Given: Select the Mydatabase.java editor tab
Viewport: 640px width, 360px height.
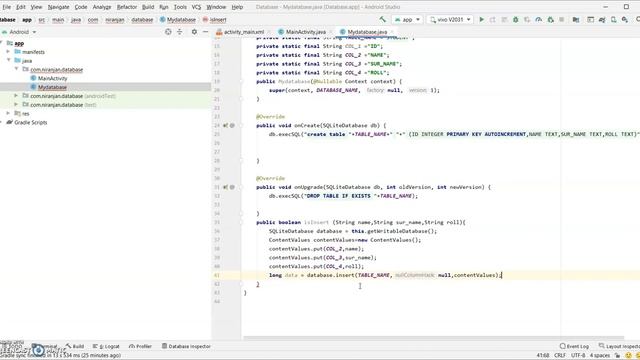Looking at the screenshot, I should (x=367, y=32).
